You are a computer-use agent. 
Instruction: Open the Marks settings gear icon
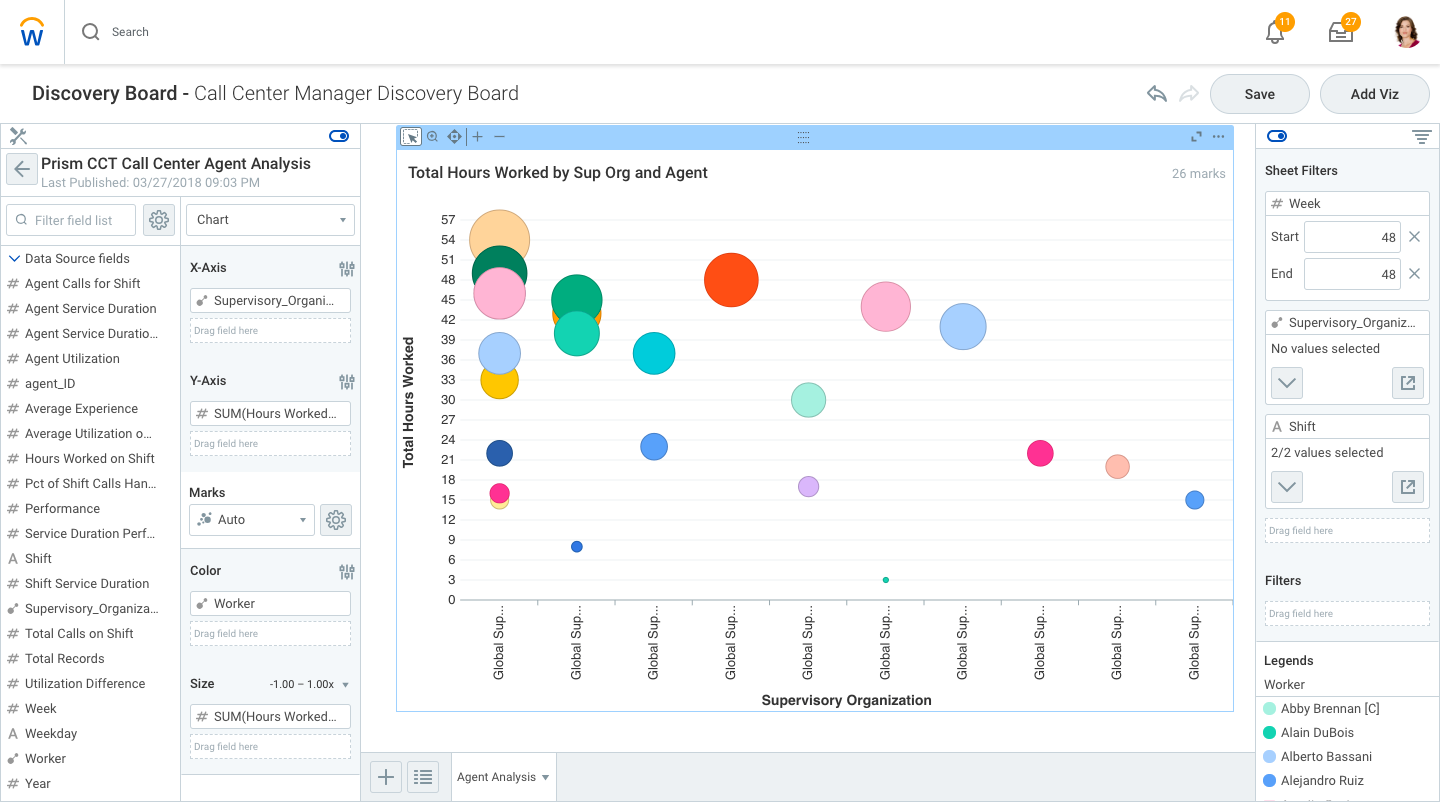coord(336,520)
